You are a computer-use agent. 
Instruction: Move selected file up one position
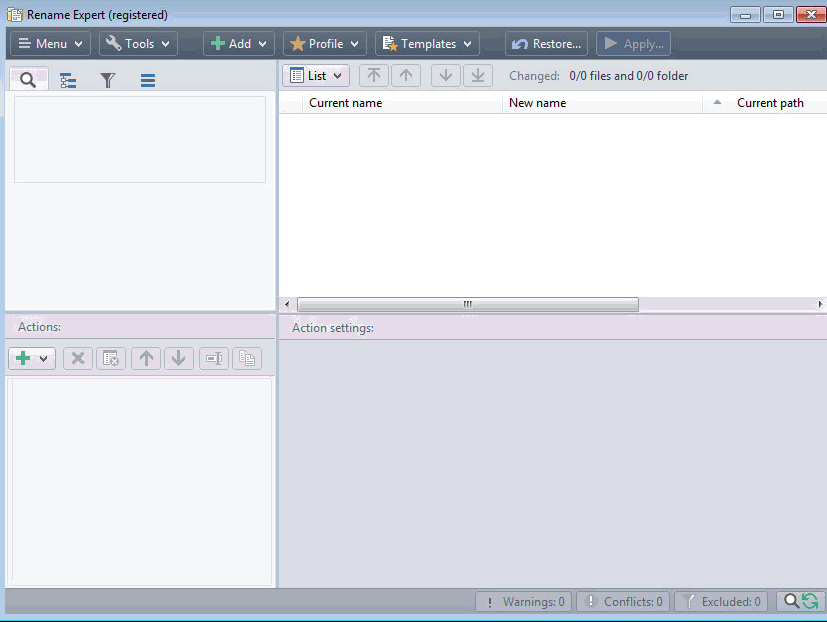(406, 75)
